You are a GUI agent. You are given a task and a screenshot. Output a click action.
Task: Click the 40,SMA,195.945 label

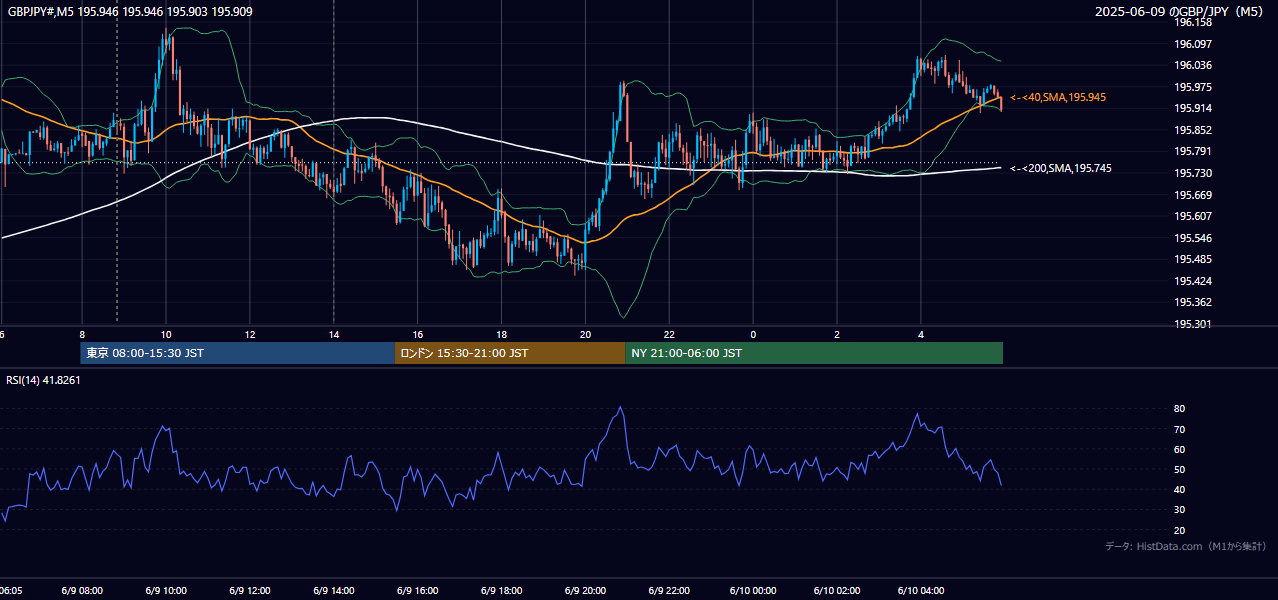click(1058, 97)
